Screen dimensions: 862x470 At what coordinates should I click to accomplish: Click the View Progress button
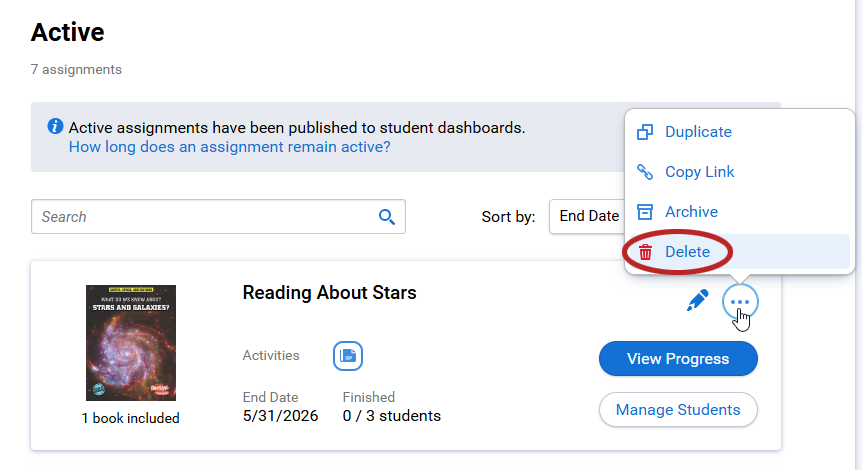tap(678, 358)
